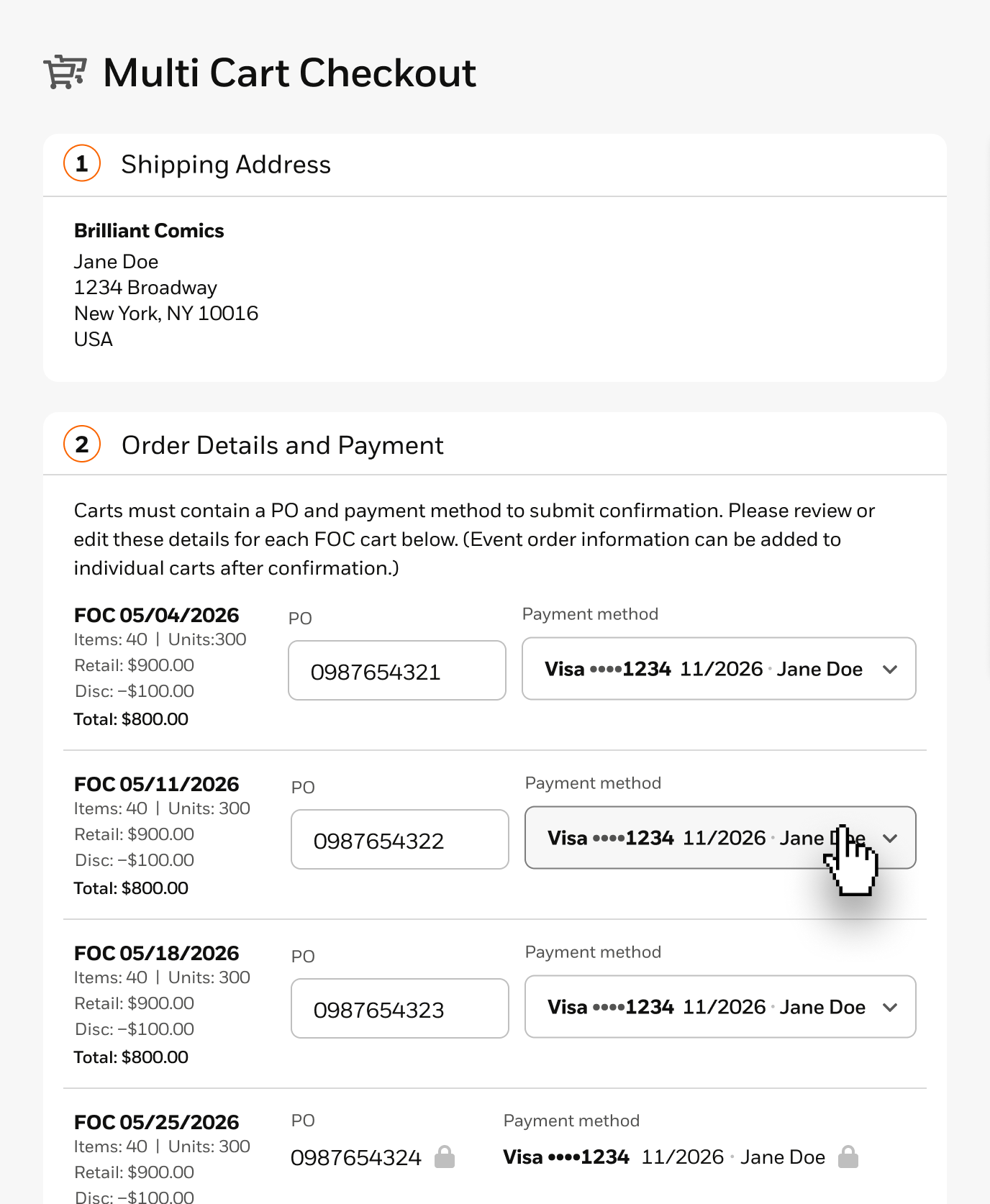Click the step 2 circle badge
Image resolution: width=990 pixels, height=1204 pixels.
tap(82, 444)
